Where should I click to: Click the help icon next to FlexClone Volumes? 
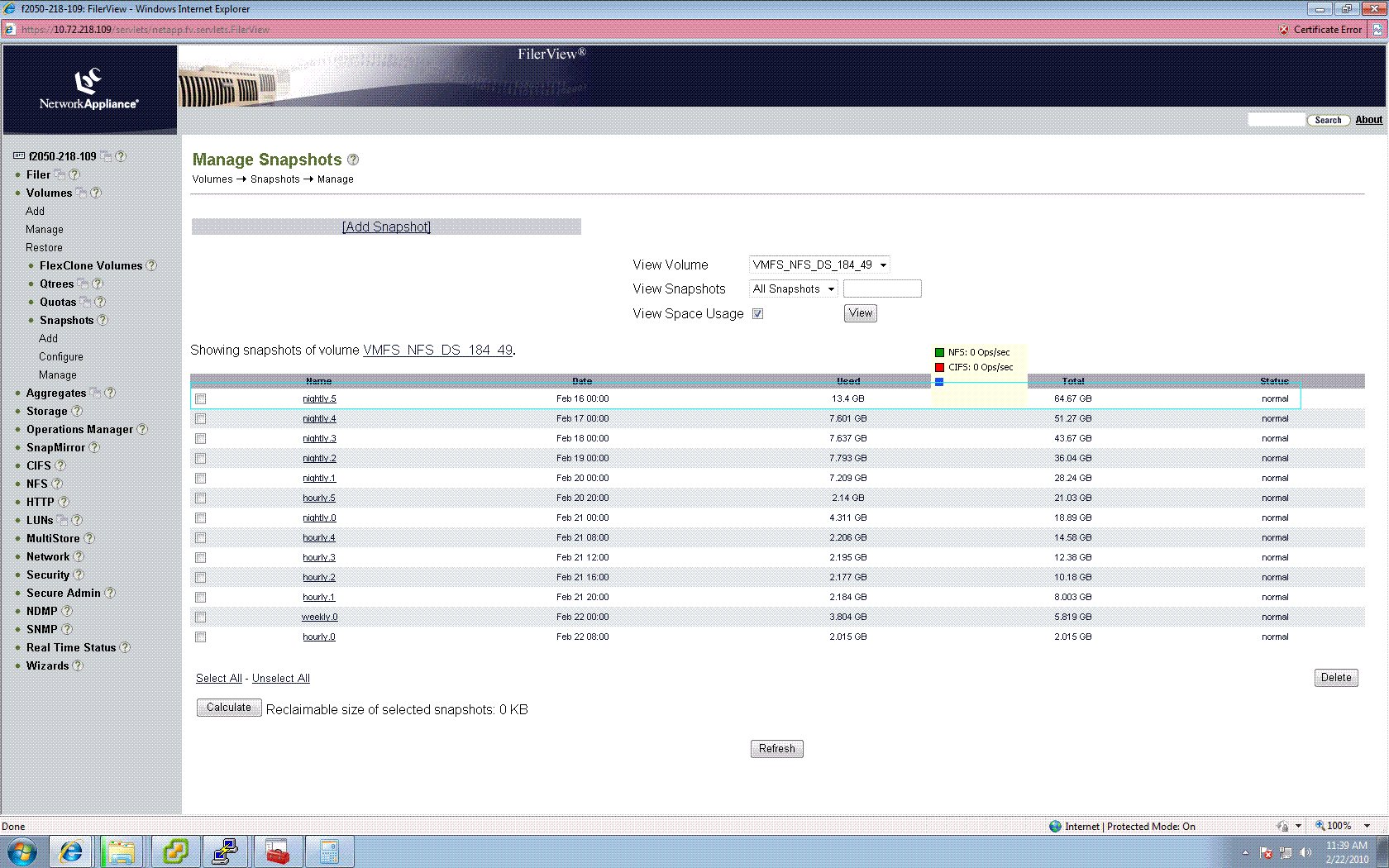click(151, 265)
